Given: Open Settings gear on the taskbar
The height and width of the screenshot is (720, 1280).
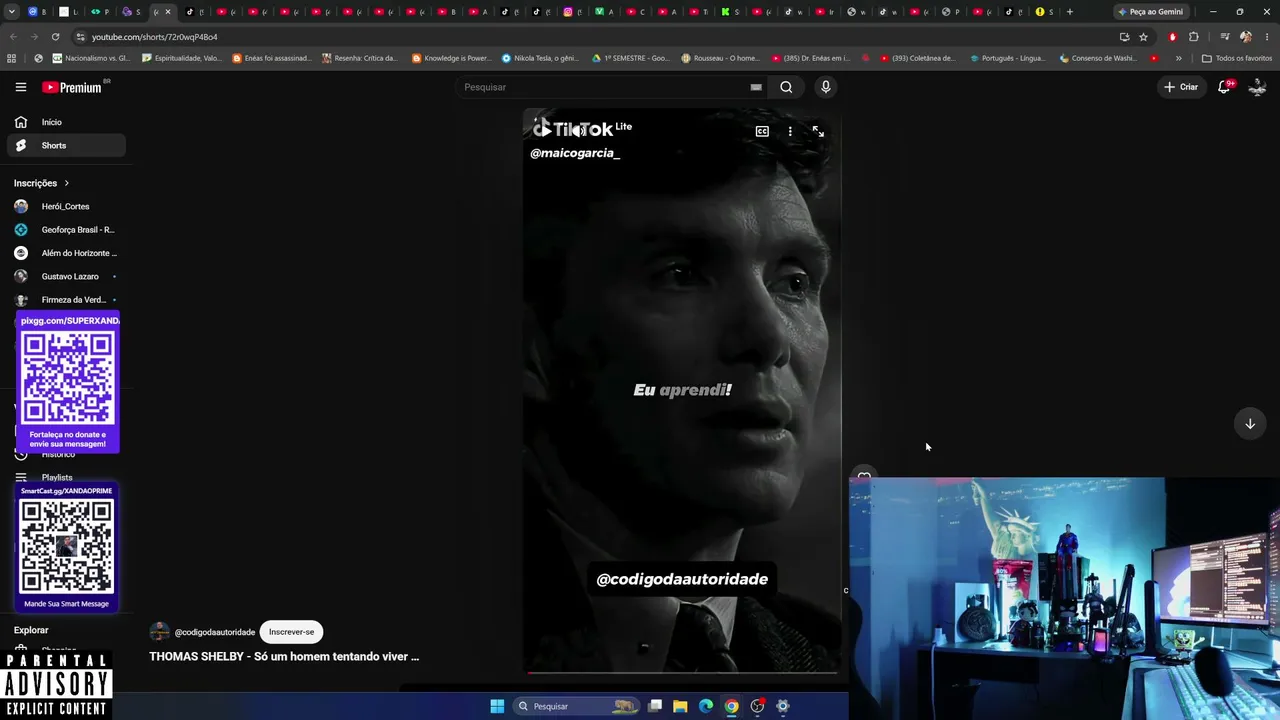Looking at the screenshot, I should (783, 706).
